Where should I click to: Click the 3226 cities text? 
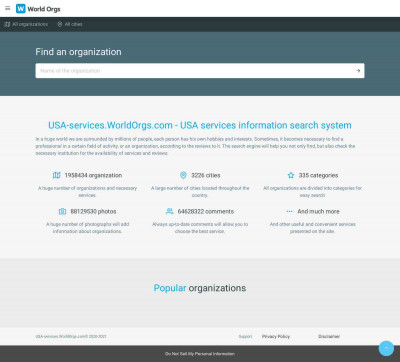(206, 175)
